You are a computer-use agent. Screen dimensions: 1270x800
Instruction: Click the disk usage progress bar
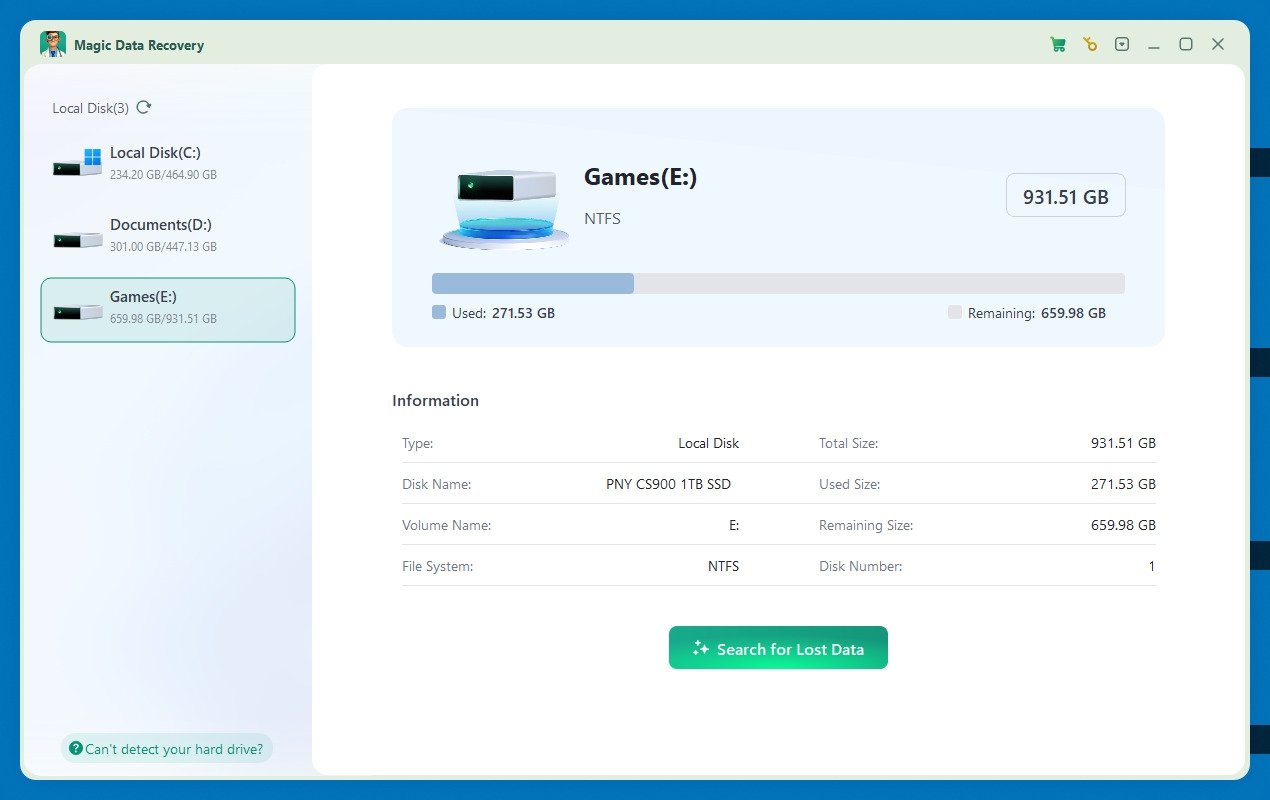[x=778, y=283]
